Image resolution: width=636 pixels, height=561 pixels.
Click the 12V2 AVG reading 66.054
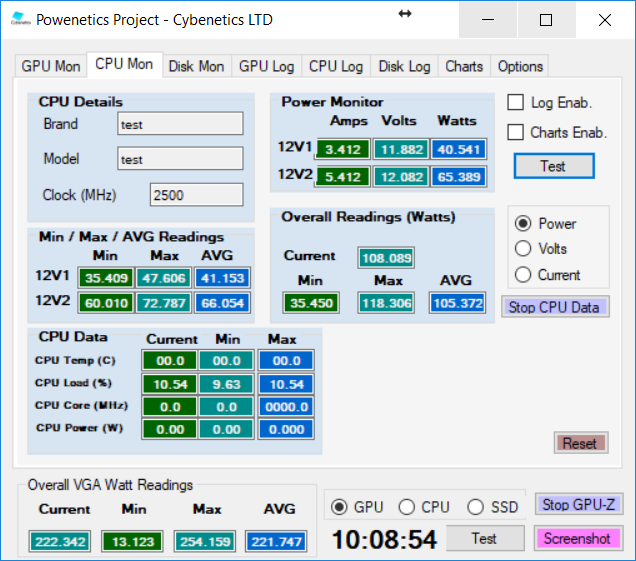tap(223, 303)
